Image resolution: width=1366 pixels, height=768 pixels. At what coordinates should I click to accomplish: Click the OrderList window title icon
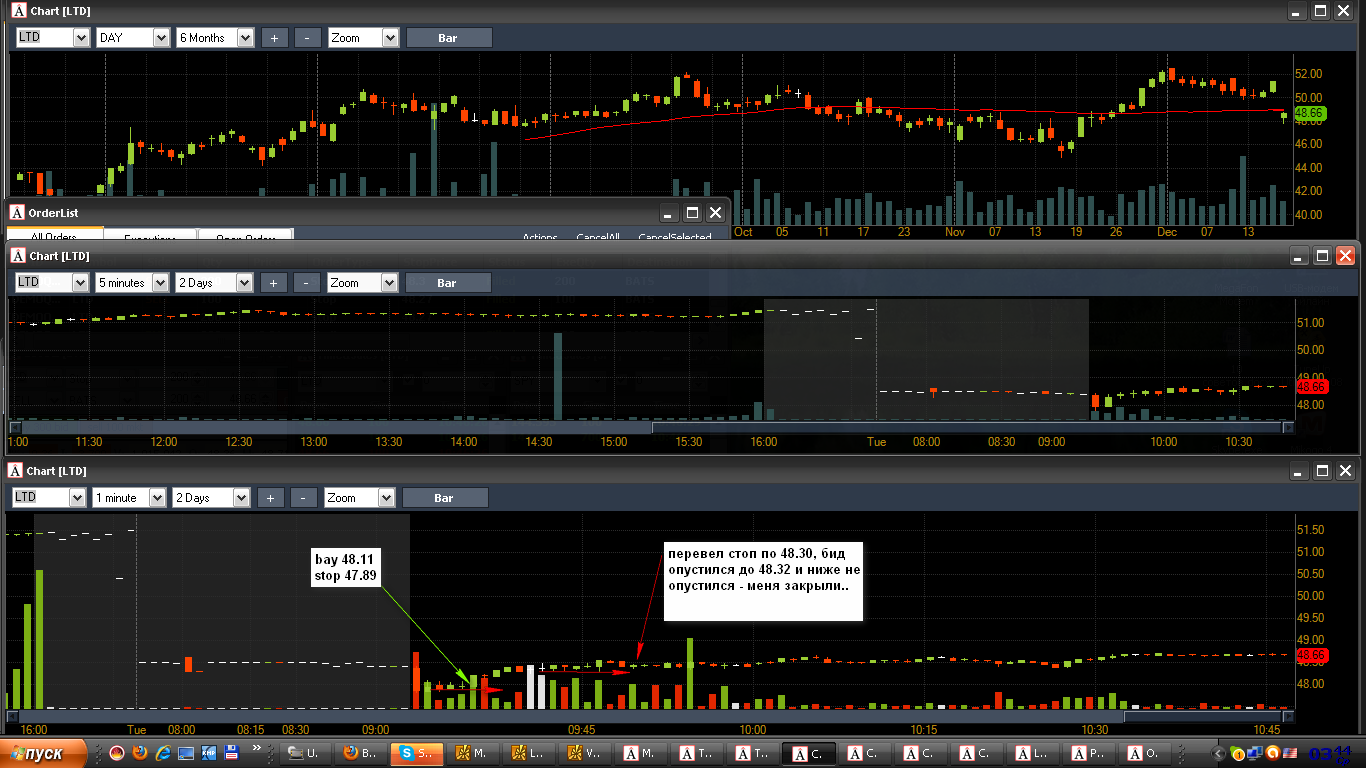click(17, 213)
